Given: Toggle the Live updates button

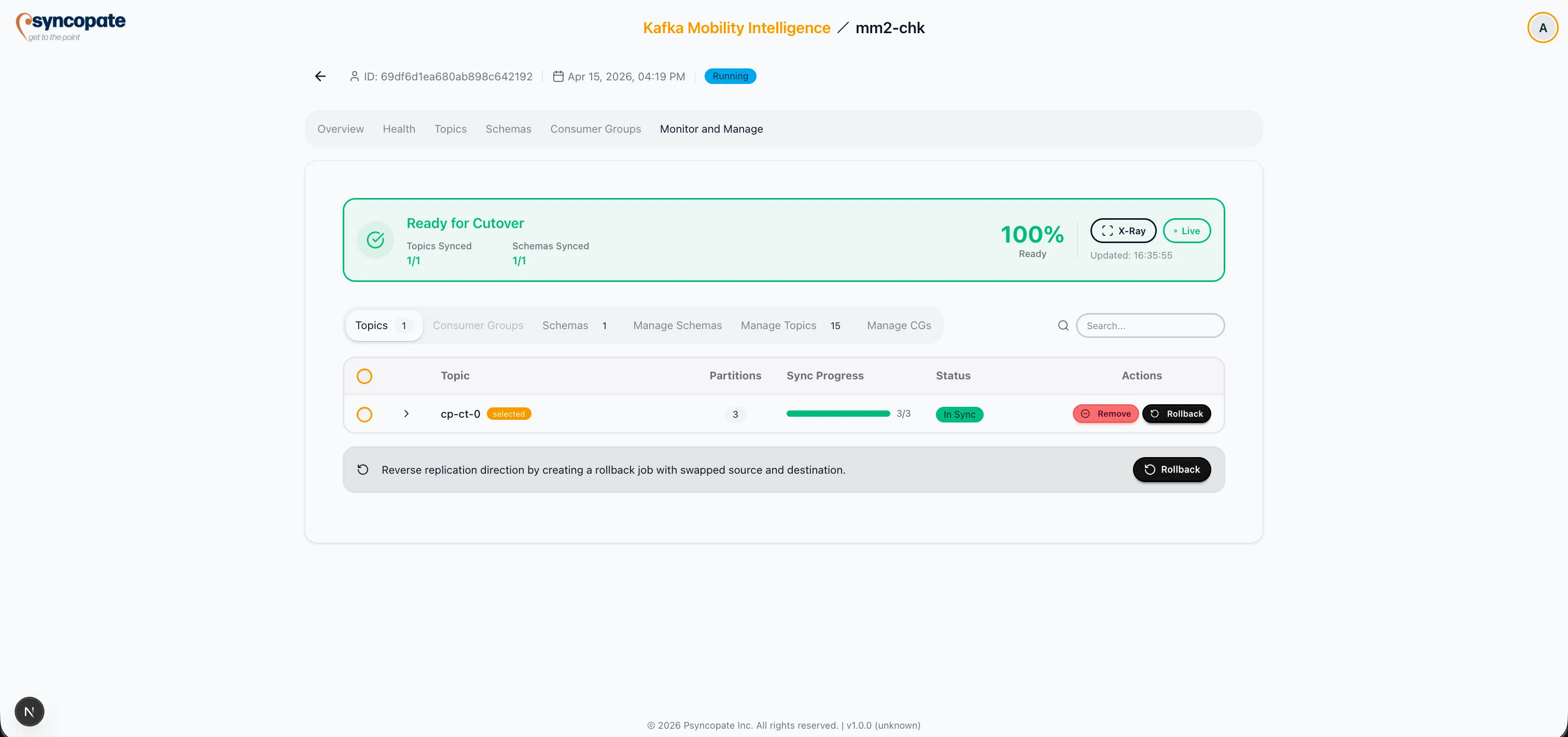Looking at the screenshot, I should pos(1186,231).
